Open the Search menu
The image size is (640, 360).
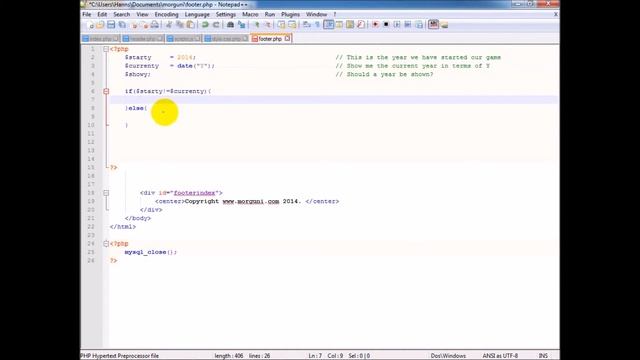[122, 14]
